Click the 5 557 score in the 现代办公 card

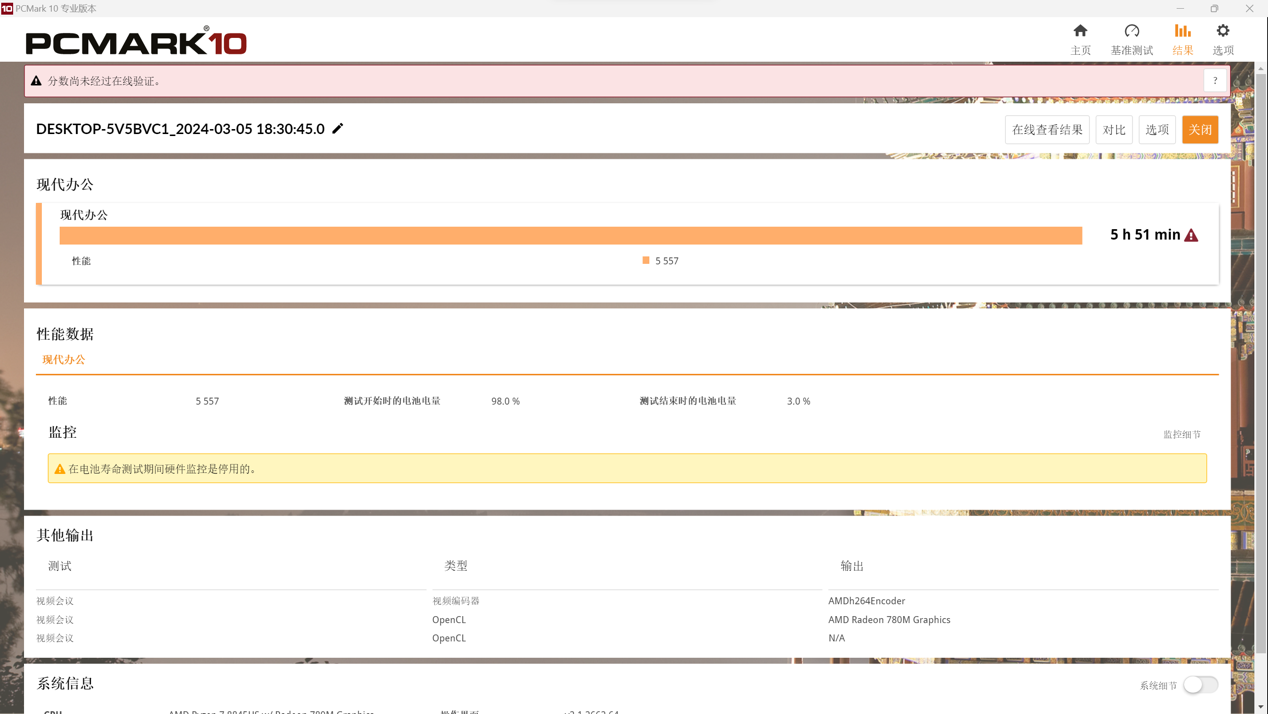667,261
